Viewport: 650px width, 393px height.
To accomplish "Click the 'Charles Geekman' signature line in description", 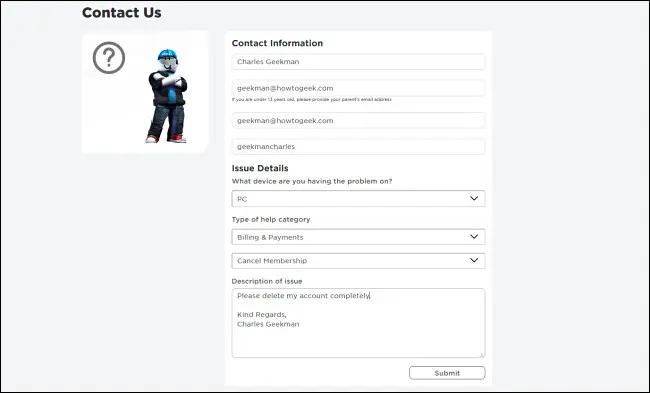I will (x=268, y=324).
